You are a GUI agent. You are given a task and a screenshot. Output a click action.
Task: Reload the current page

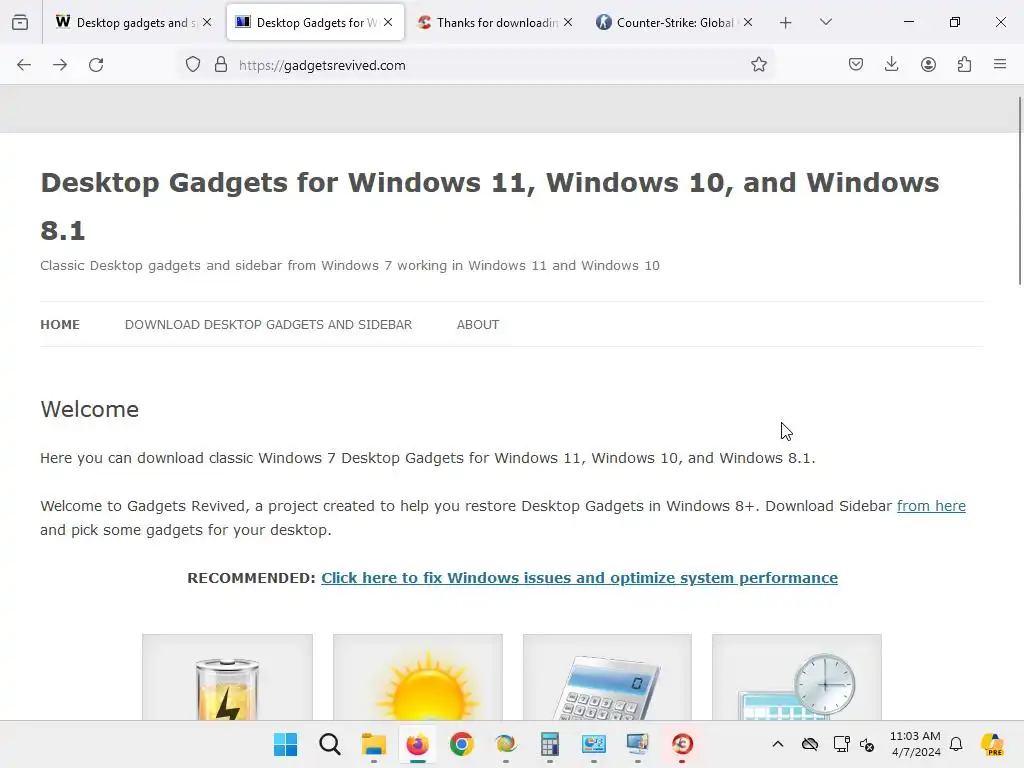point(96,65)
